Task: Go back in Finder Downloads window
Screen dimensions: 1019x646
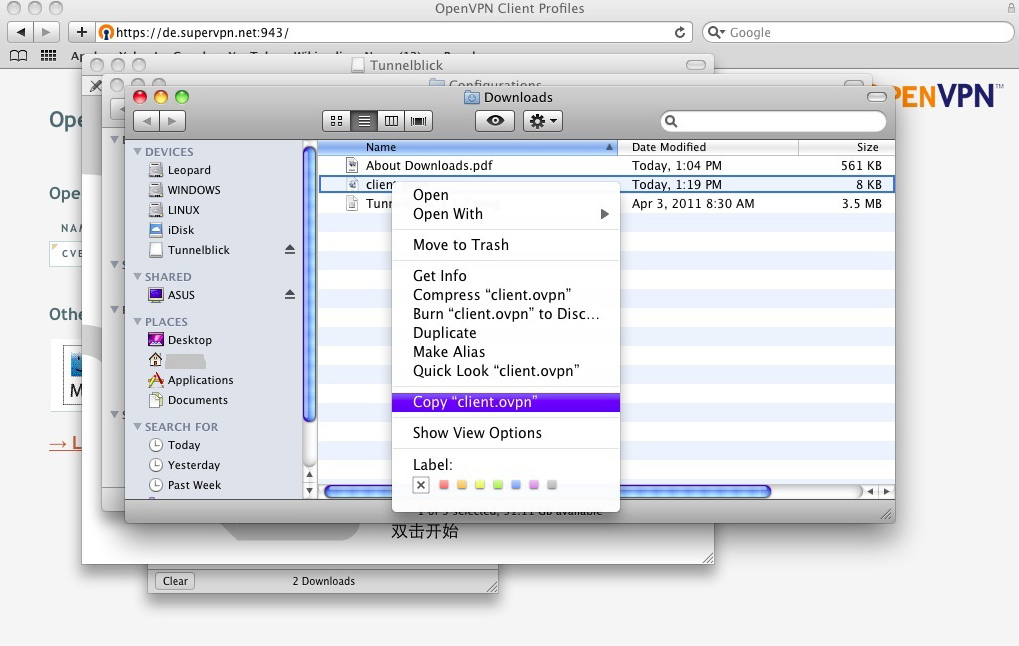Action: [147, 121]
